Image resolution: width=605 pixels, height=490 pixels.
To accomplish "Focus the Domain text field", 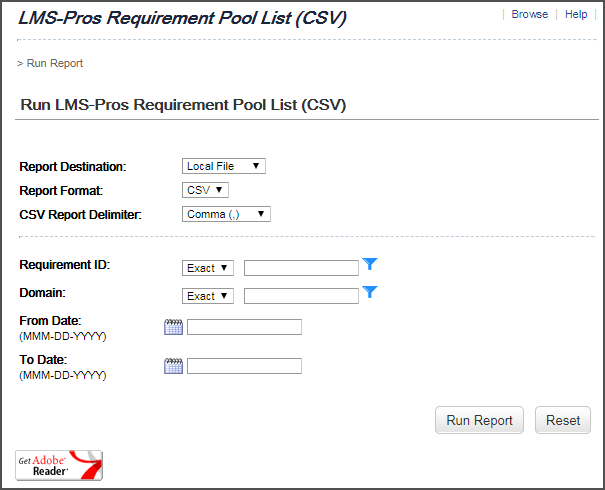I will click(x=301, y=296).
